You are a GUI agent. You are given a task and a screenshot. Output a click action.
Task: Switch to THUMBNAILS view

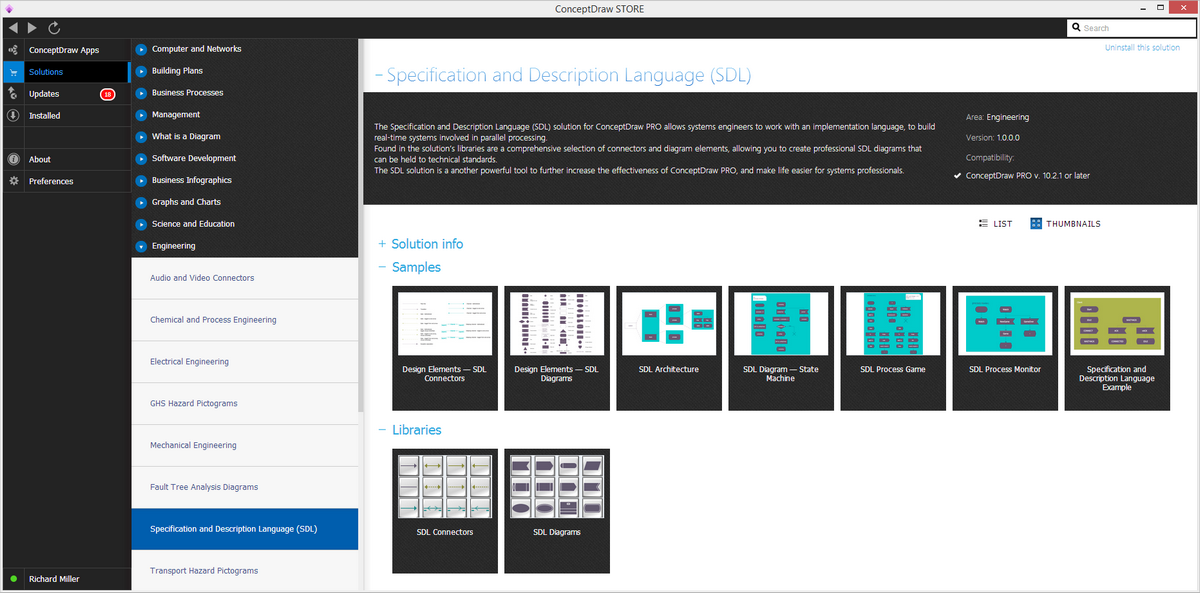pos(1073,224)
